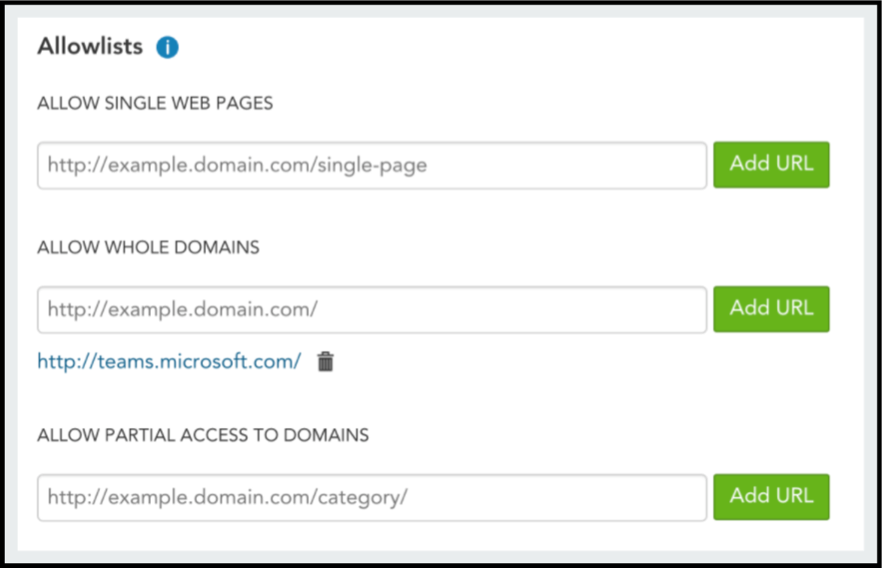Click the topmost green Add URL button

(x=771, y=165)
